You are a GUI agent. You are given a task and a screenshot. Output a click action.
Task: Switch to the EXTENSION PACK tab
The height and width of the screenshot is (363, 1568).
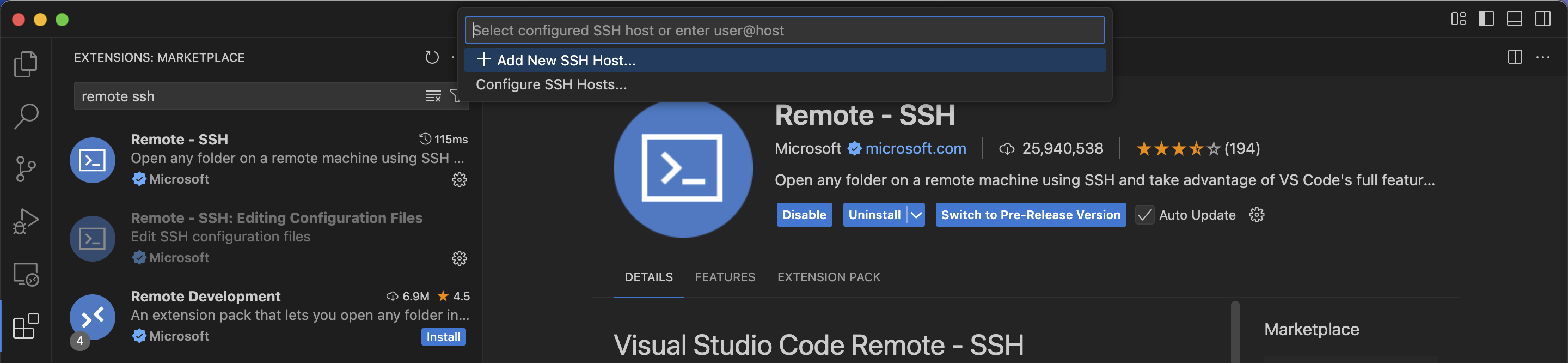[829, 277]
